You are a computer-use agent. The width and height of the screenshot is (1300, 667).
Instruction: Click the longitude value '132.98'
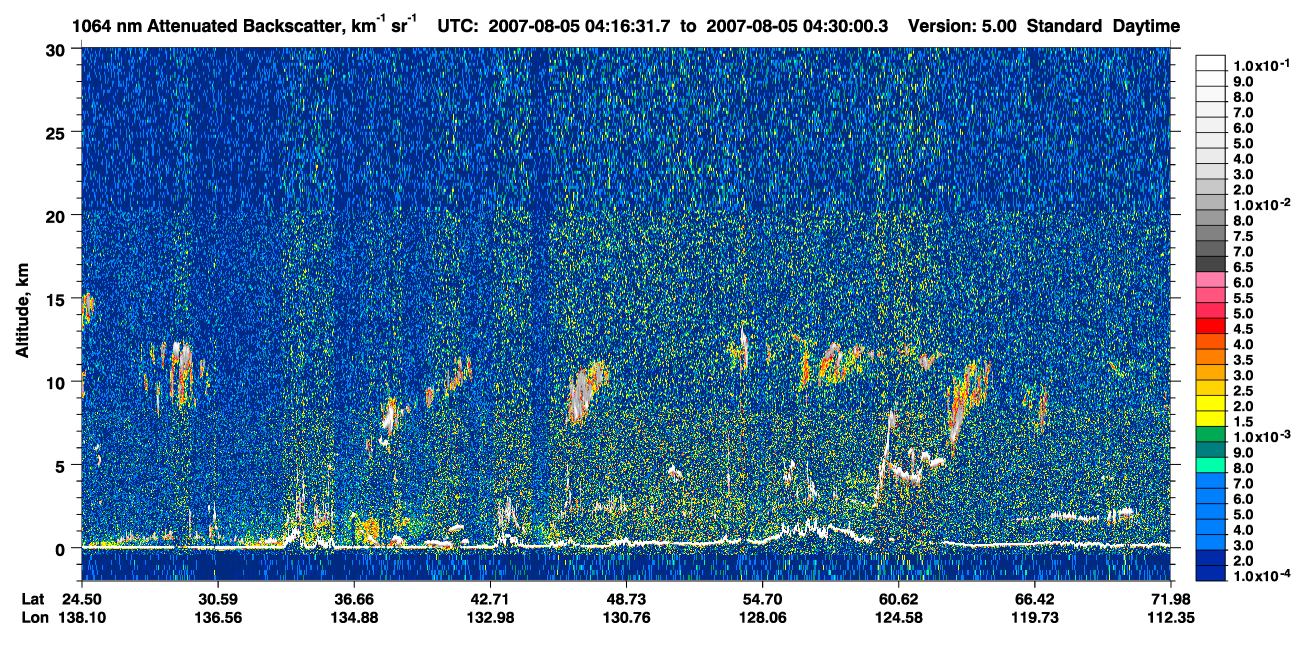click(x=490, y=617)
